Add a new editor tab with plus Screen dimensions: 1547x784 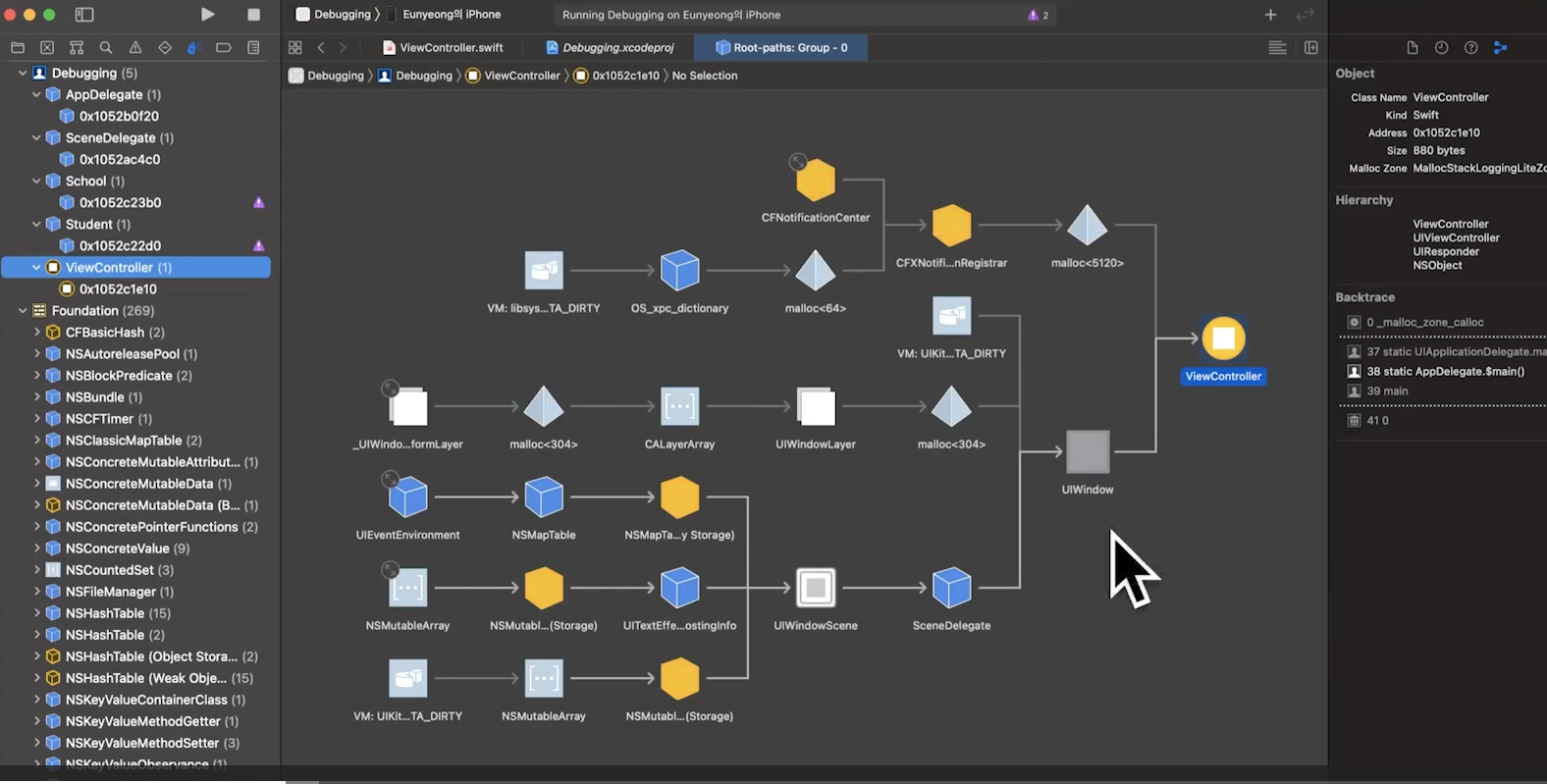[x=1271, y=15]
